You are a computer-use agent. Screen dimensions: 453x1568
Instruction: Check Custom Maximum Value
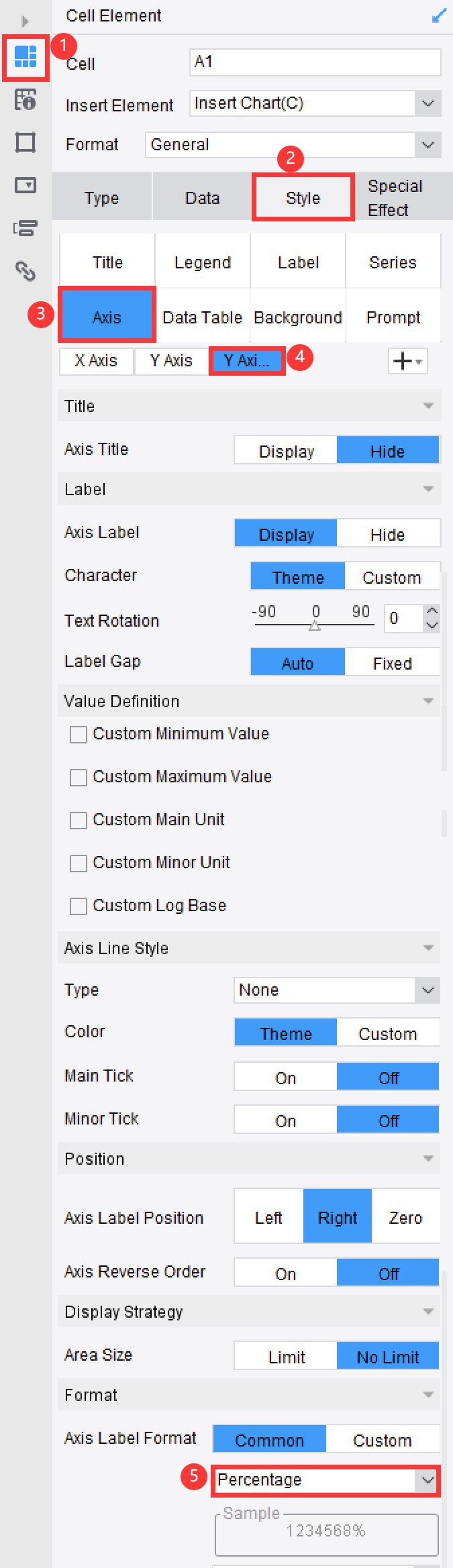click(79, 778)
